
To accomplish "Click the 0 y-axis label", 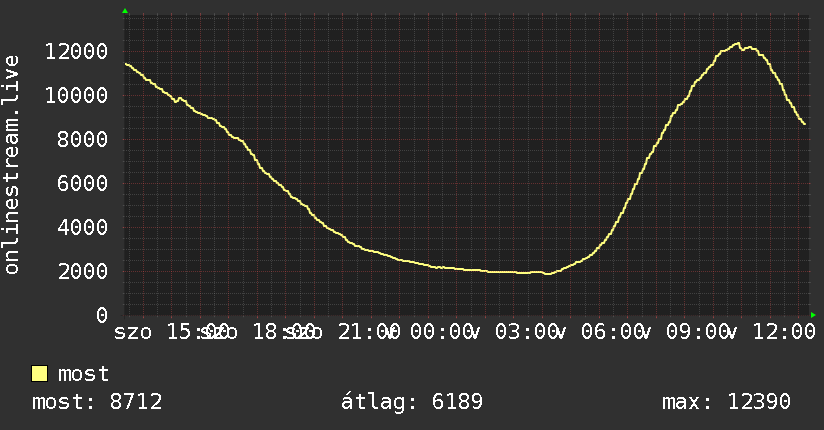I will 102,315.
